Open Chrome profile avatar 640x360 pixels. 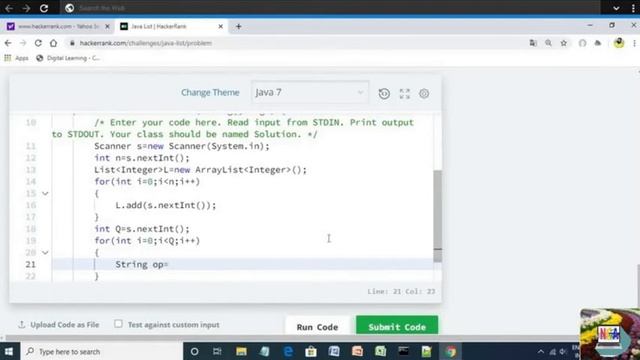tap(619, 43)
